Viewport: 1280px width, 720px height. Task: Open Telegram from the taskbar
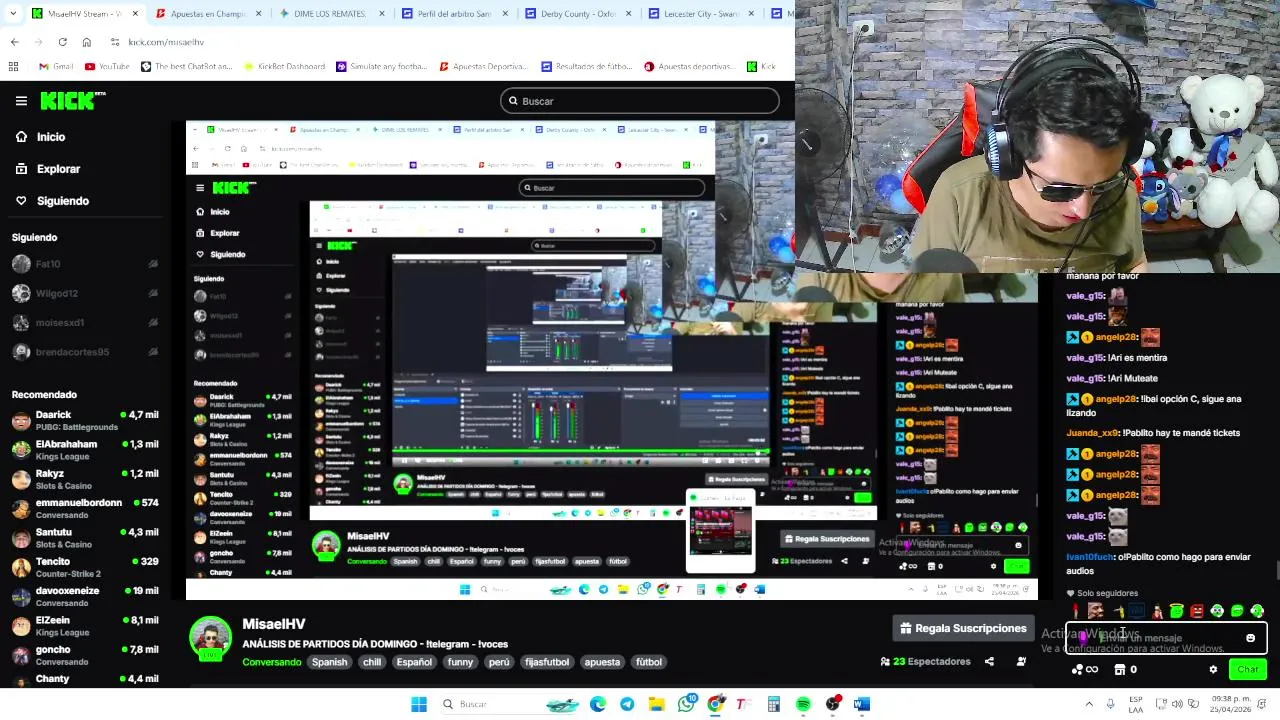click(x=627, y=704)
